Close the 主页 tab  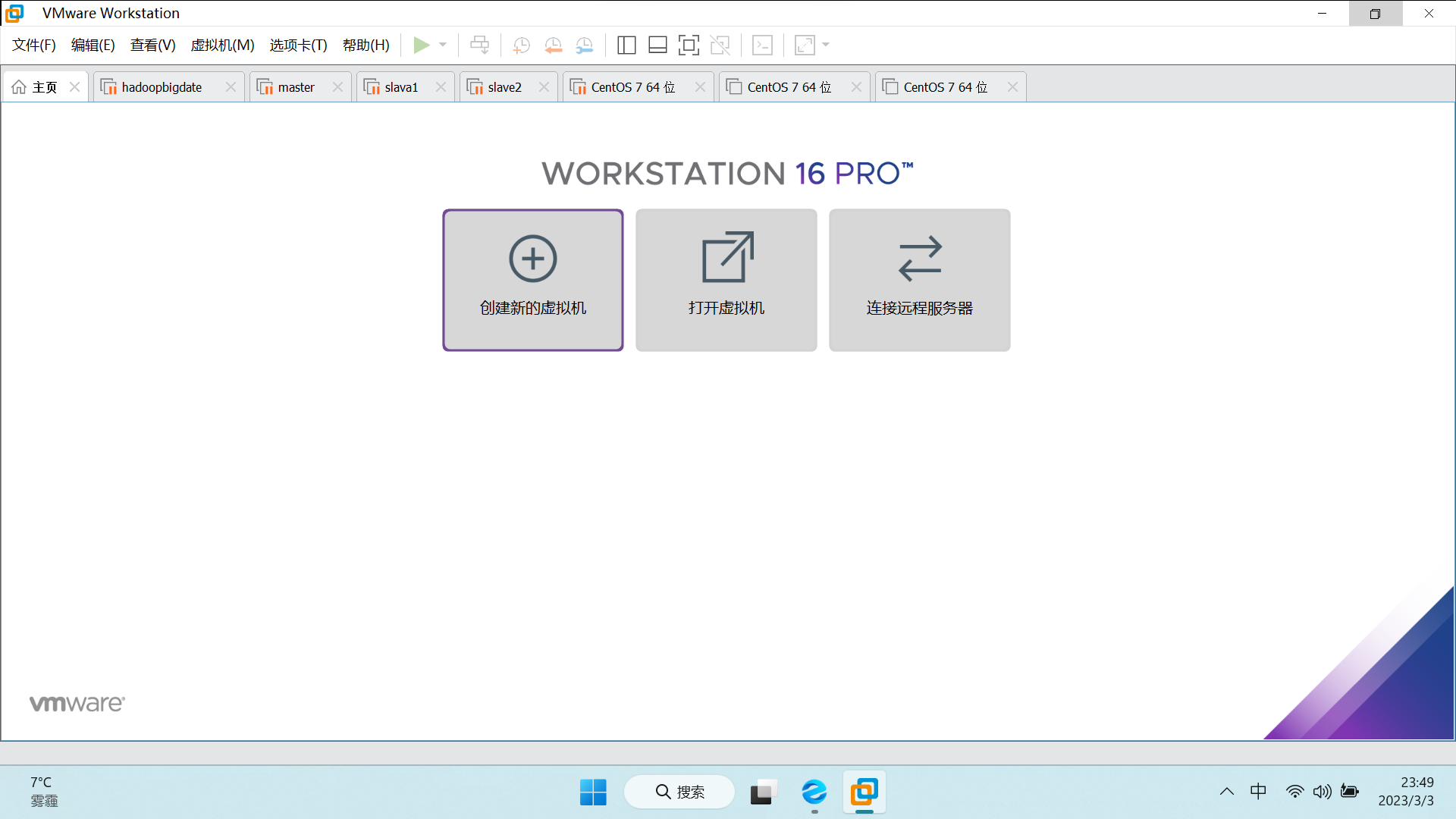pos(75,87)
